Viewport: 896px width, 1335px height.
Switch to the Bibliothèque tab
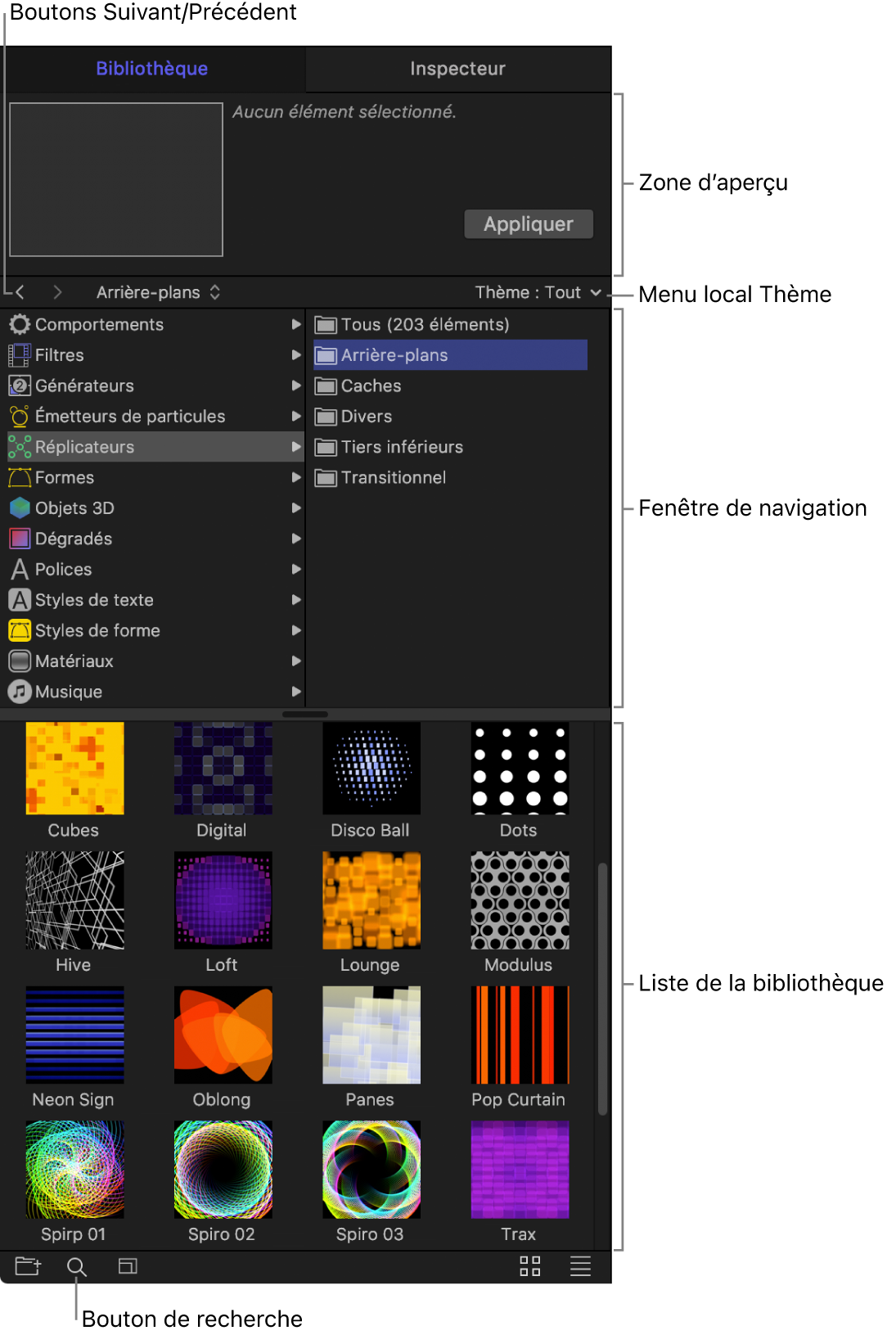pos(152,69)
